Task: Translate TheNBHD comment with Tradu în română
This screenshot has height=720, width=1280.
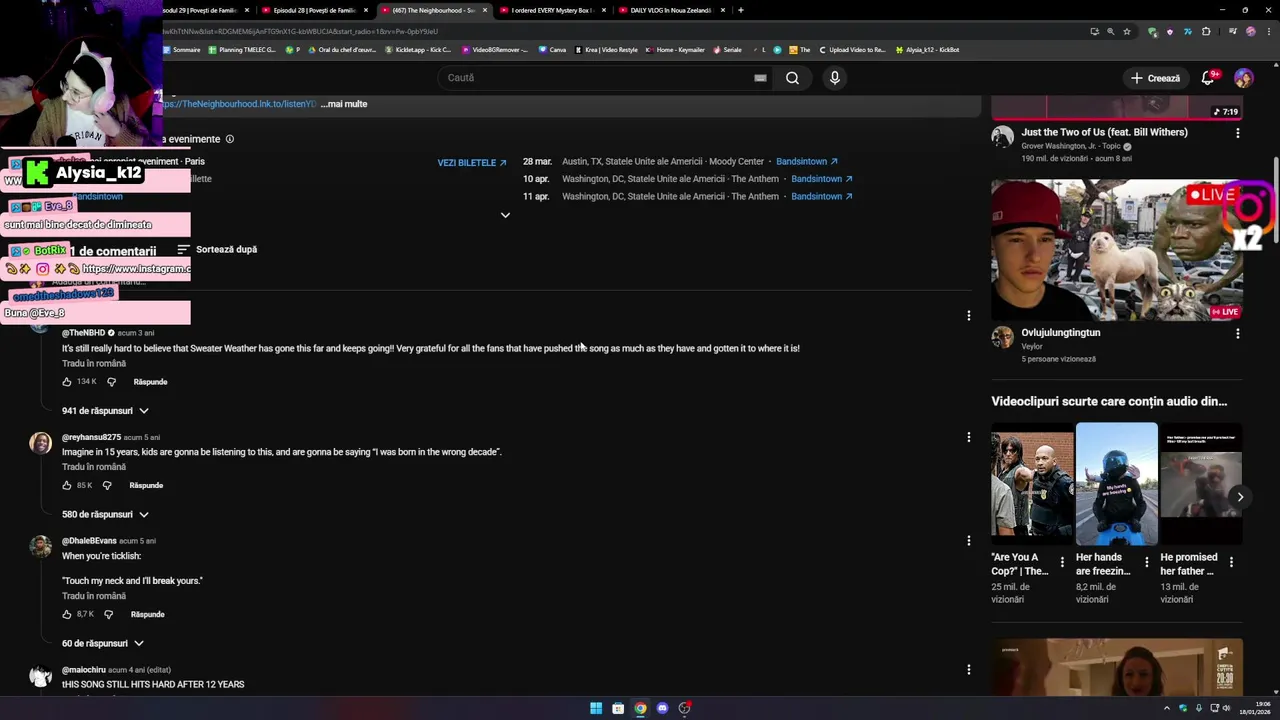Action: tap(94, 364)
